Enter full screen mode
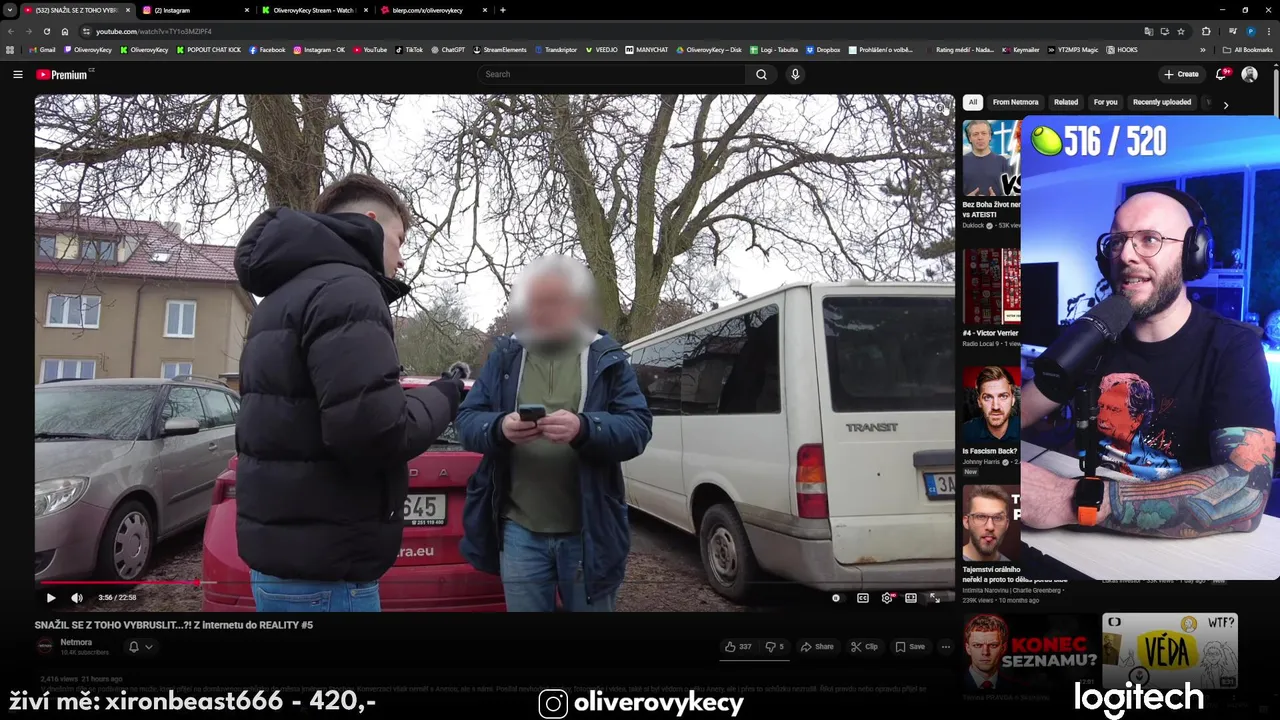This screenshot has height=720, width=1280. point(935,598)
